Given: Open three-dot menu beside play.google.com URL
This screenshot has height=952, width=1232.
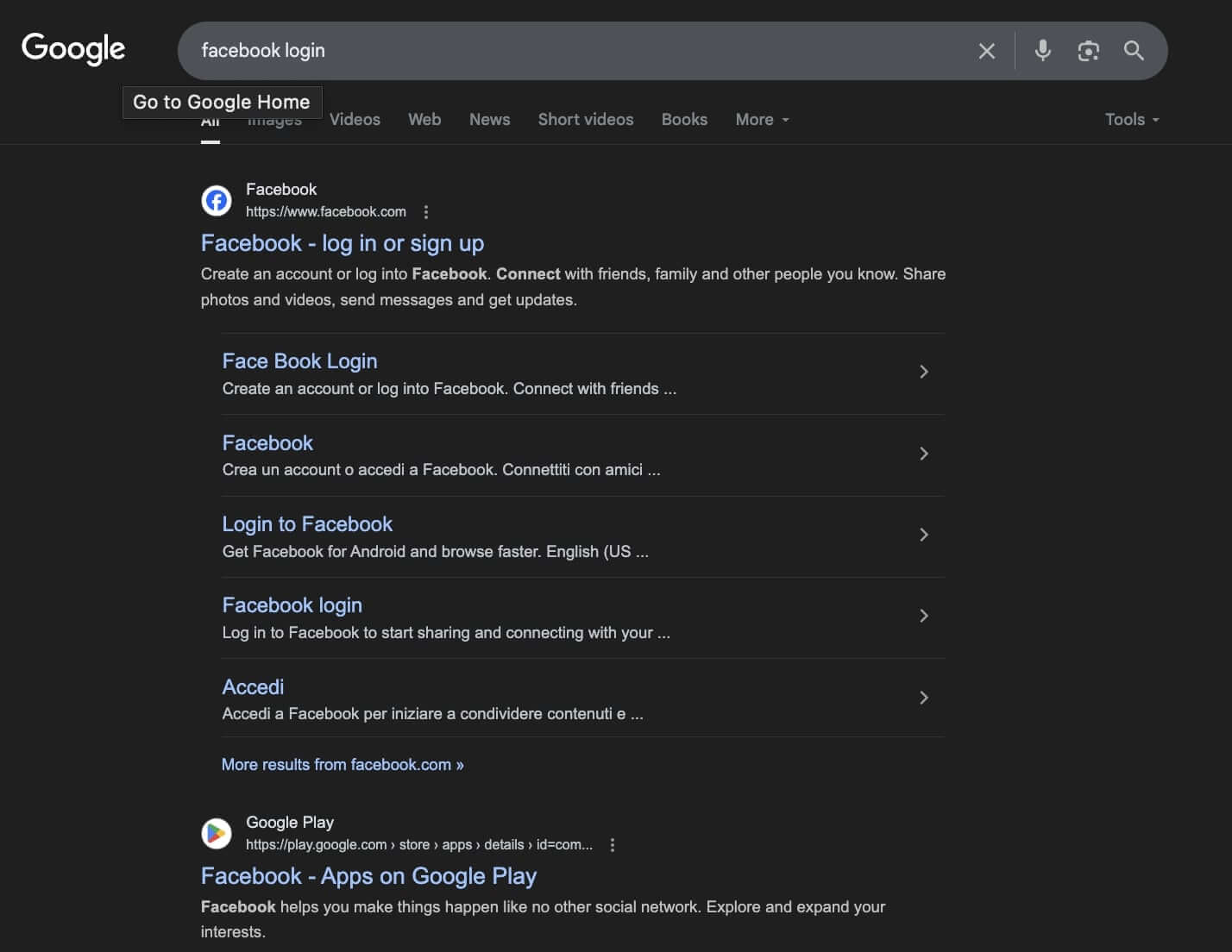Looking at the screenshot, I should point(613,845).
